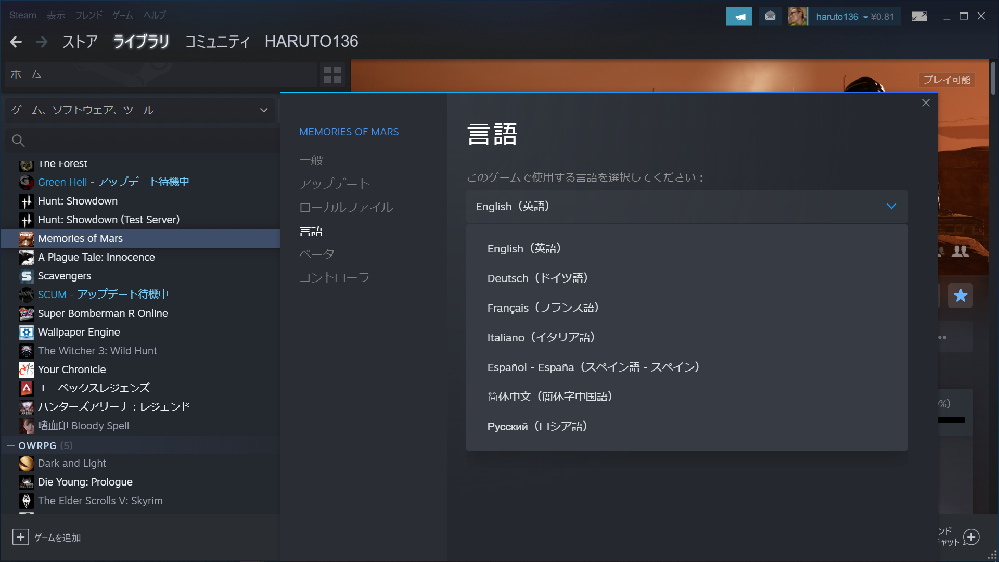Image resolution: width=999 pixels, height=562 pixels.
Task: Open the アップデート properties tab
Action: point(334,184)
